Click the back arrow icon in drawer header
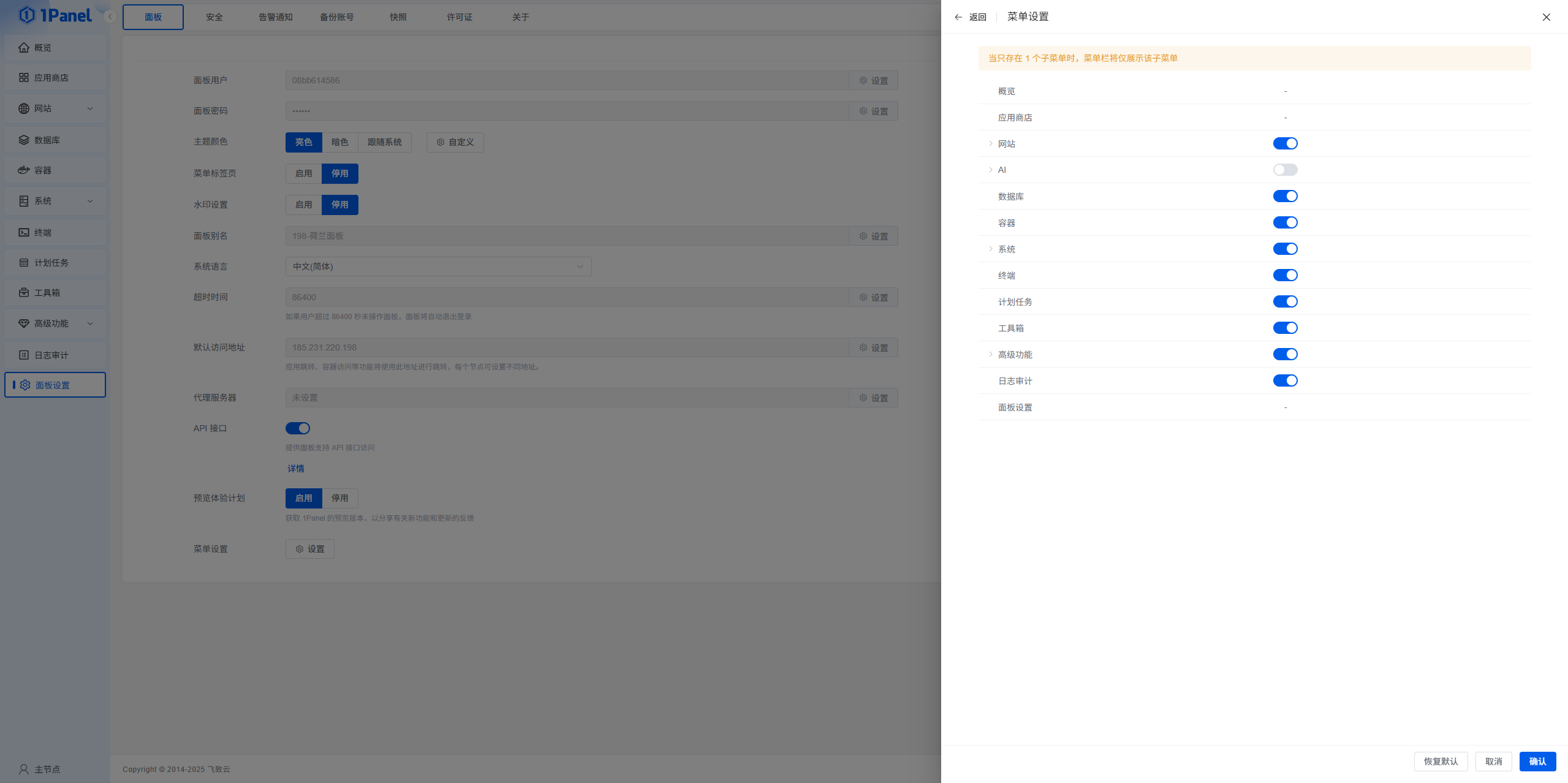The image size is (1568, 783). click(958, 17)
